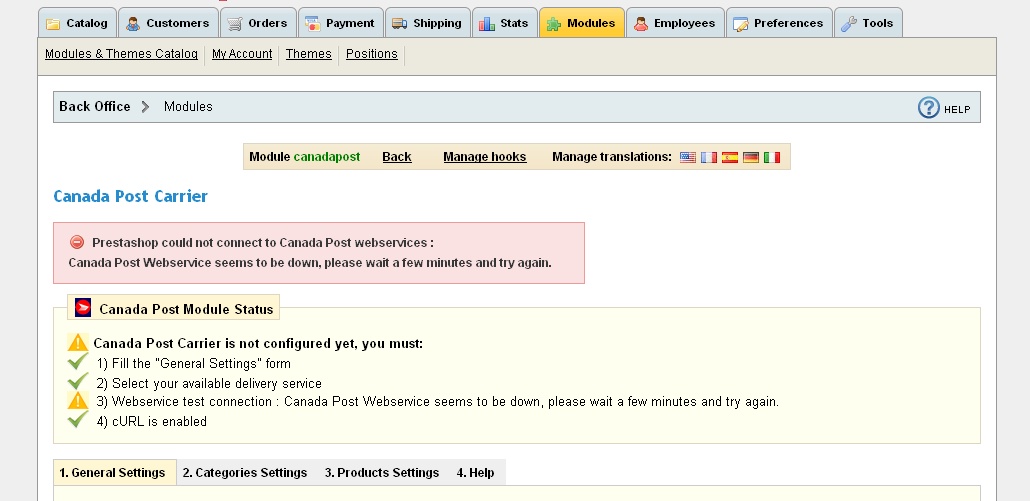Open the Stats tab
Image resolution: width=1030 pixels, height=501 pixels.
click(x=504, y=23)
